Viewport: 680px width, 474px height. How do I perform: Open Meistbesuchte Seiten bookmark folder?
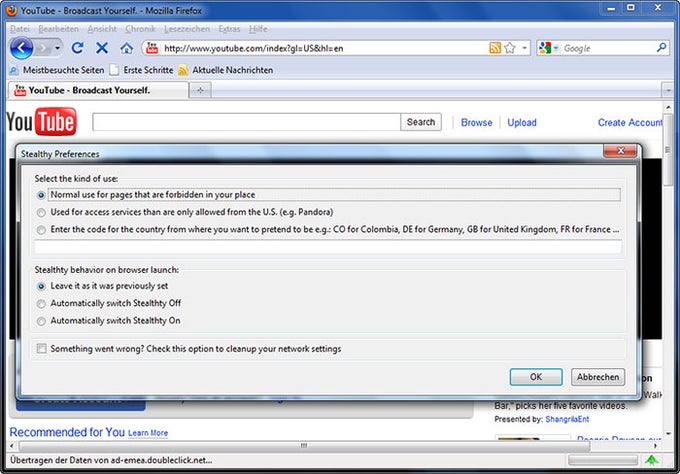(57, 70)
